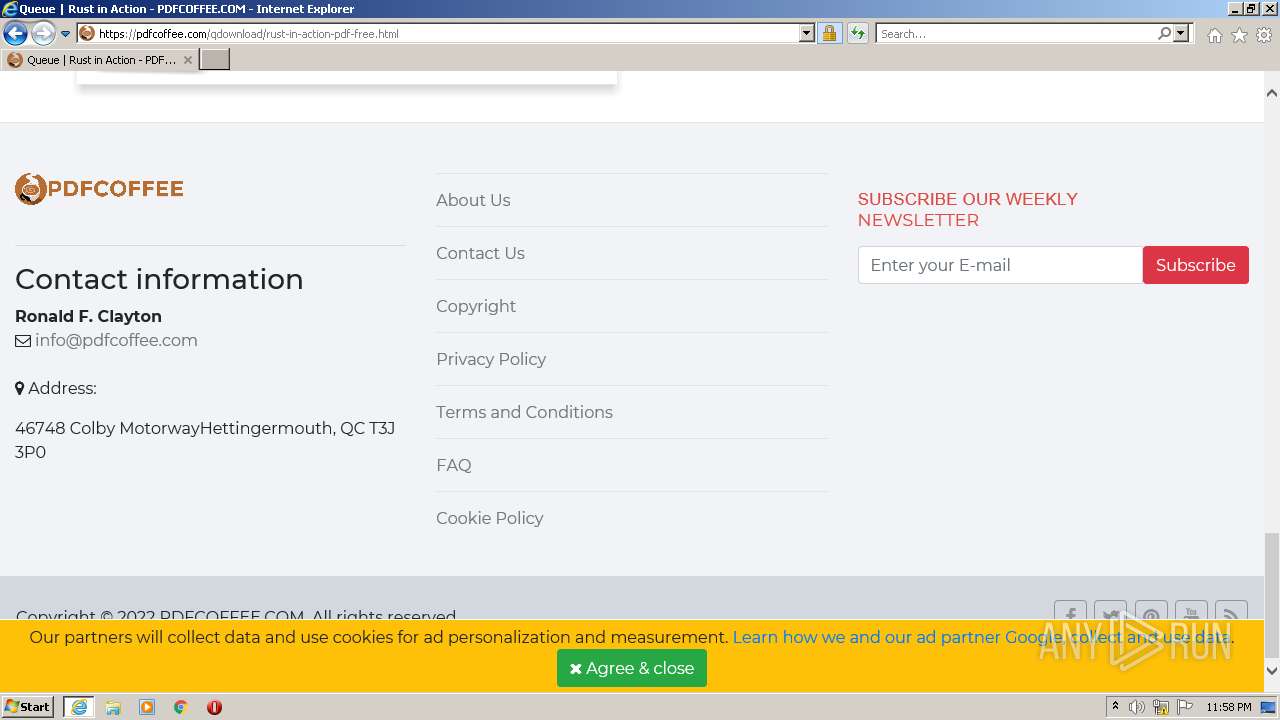Click the browser Back arrow button
This screenshot has width=1280, height=720.
point(15,33)
